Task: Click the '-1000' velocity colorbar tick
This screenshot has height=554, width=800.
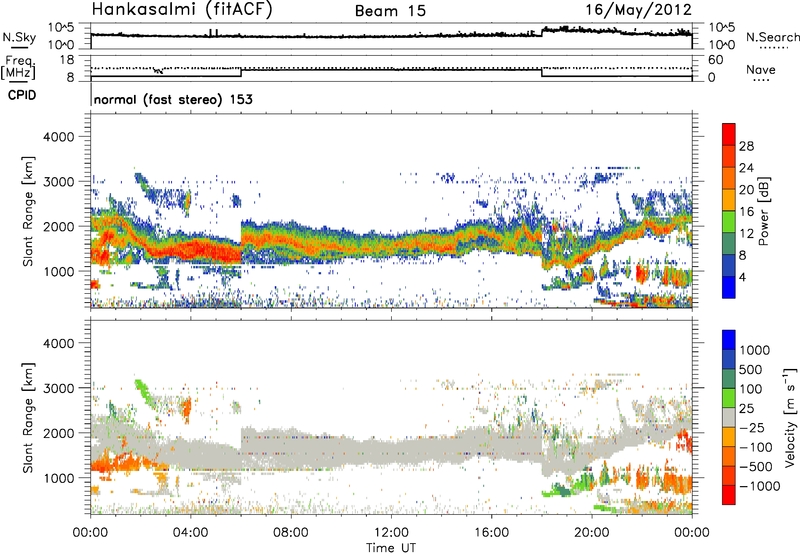Action: 760,486
